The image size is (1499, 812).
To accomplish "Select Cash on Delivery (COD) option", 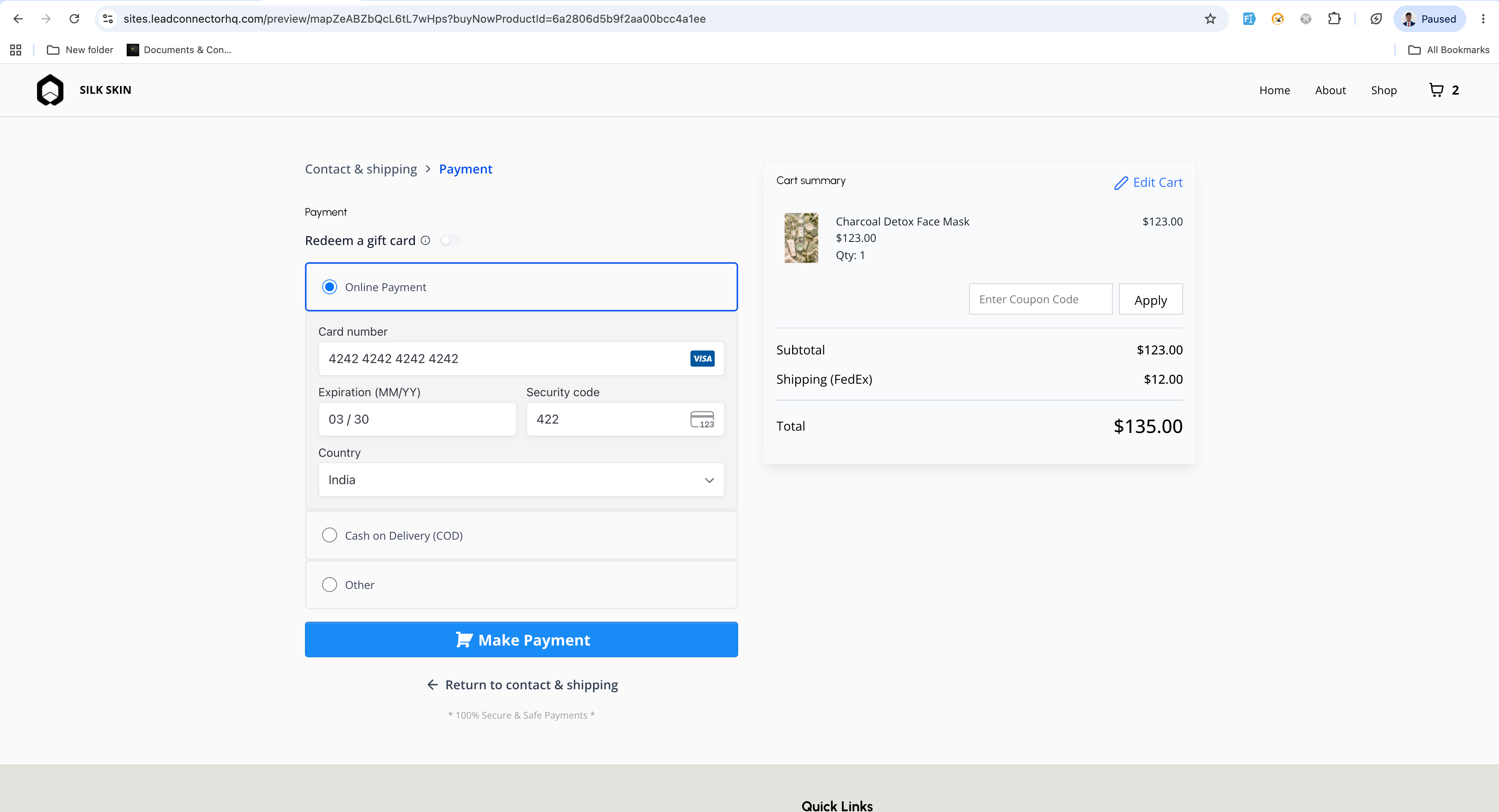I will (x=521, y=535).
